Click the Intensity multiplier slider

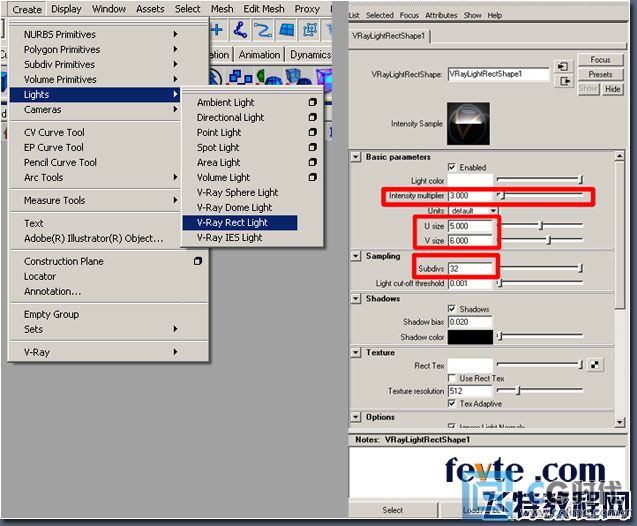tap(540, 196)
